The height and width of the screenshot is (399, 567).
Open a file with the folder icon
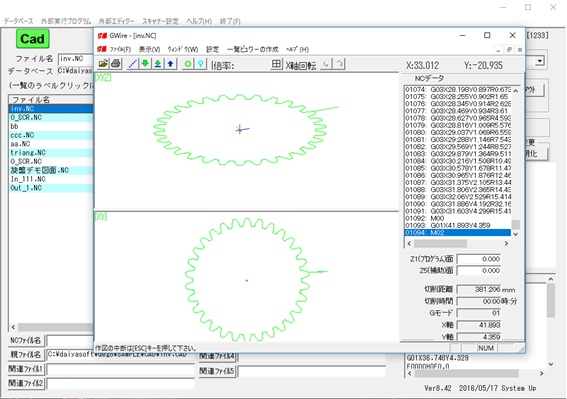coord(103,64)
